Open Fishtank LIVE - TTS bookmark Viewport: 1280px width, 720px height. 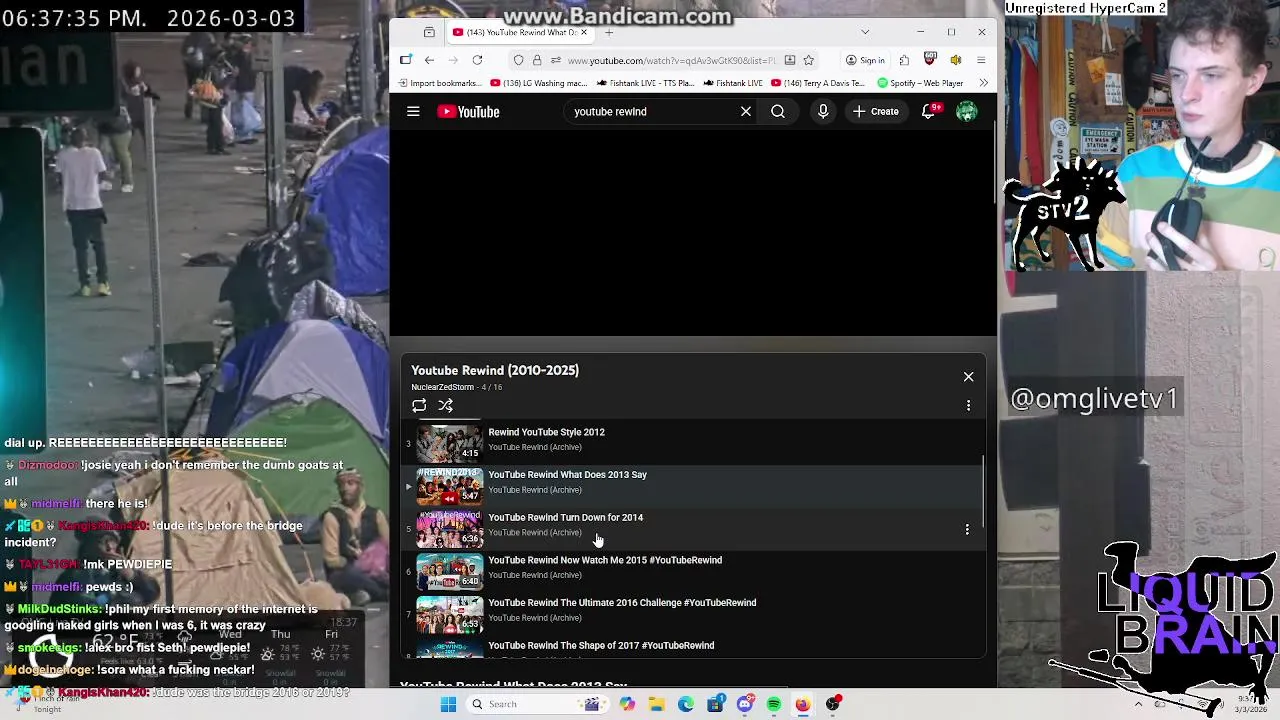pos(645,83)
